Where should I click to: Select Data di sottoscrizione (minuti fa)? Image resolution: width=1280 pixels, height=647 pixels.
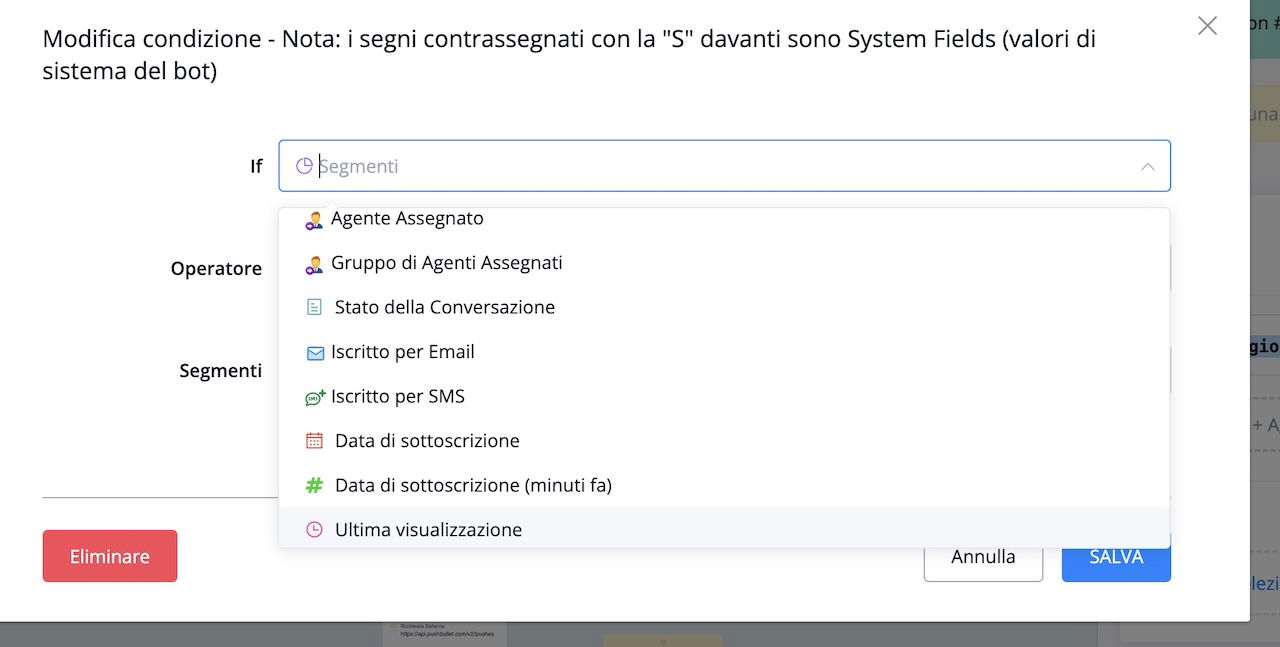[x=473, y=486]
